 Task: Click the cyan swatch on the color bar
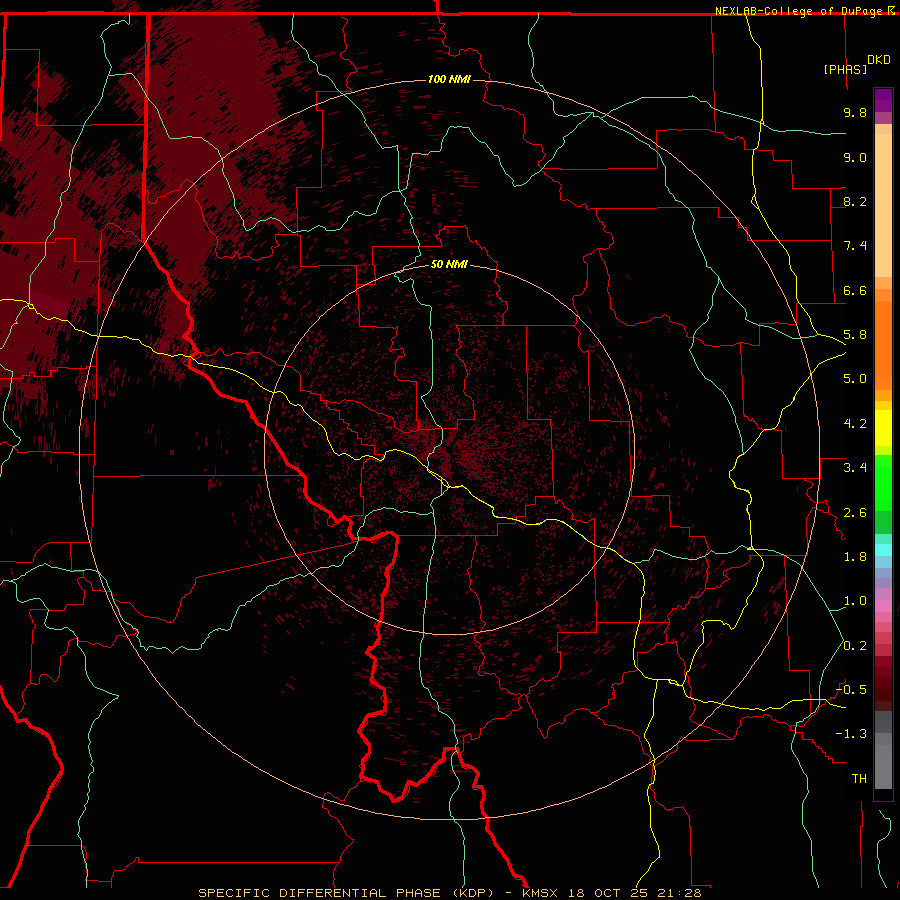[x=883, y=550]
